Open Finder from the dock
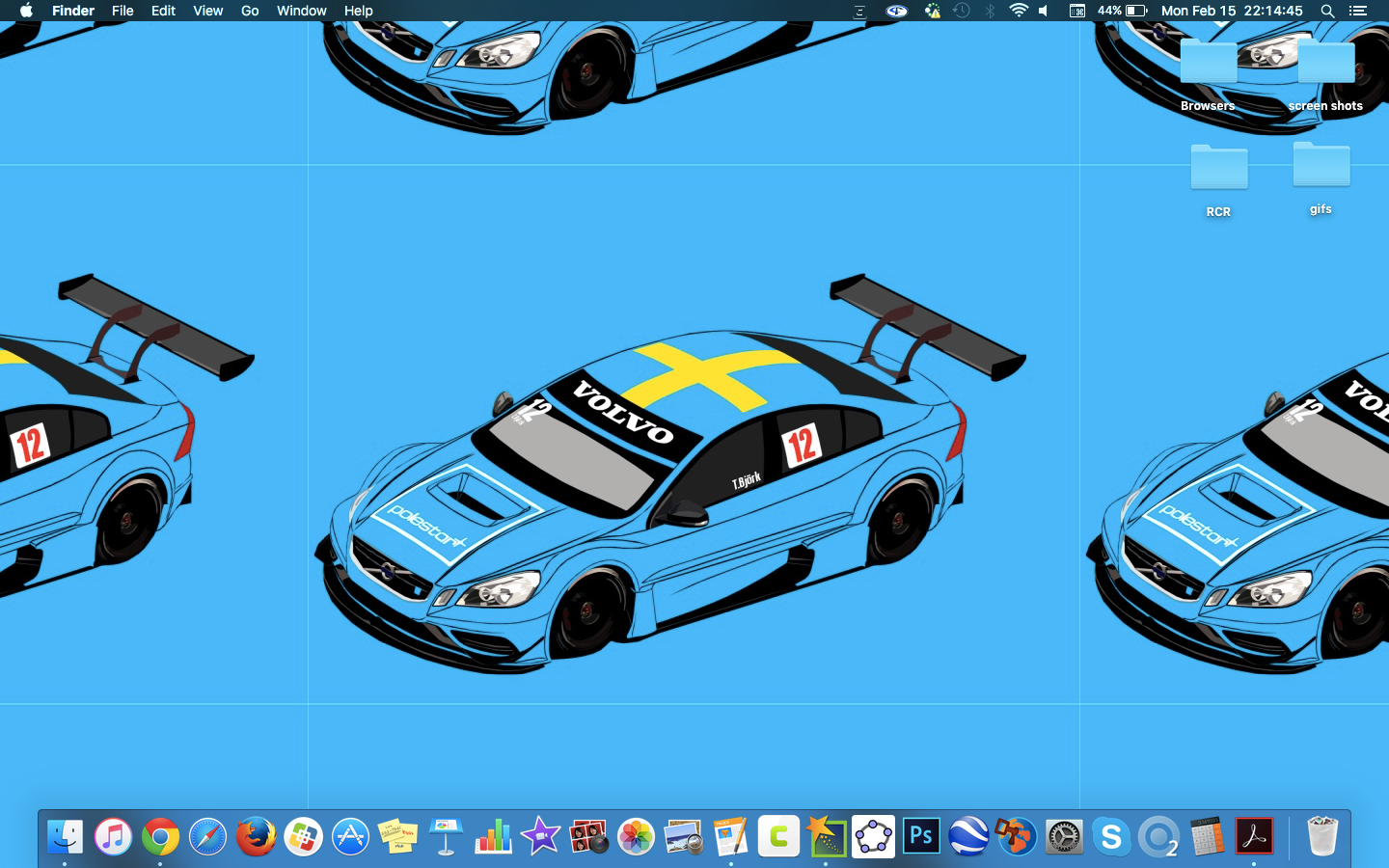The width and height of the screenshot is (1389, 868). [65, 836]
